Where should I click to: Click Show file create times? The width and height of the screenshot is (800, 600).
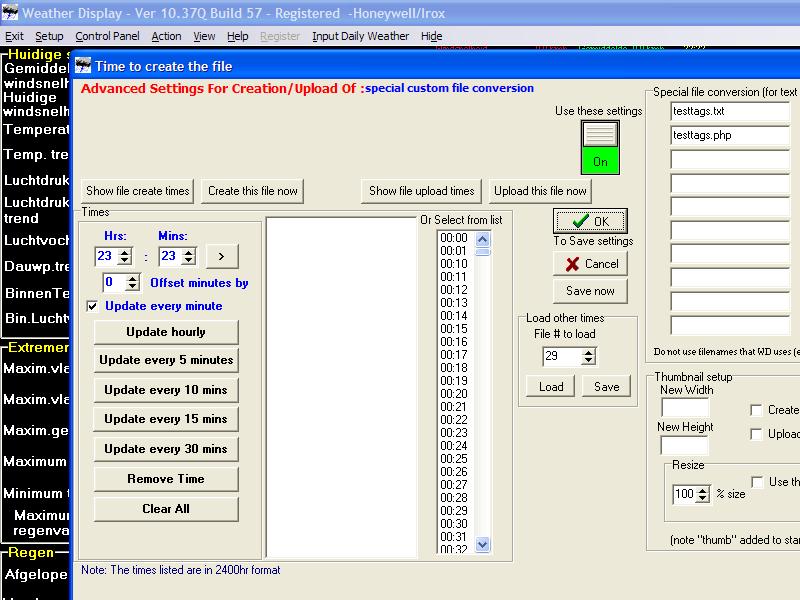(x=137, y=191)
